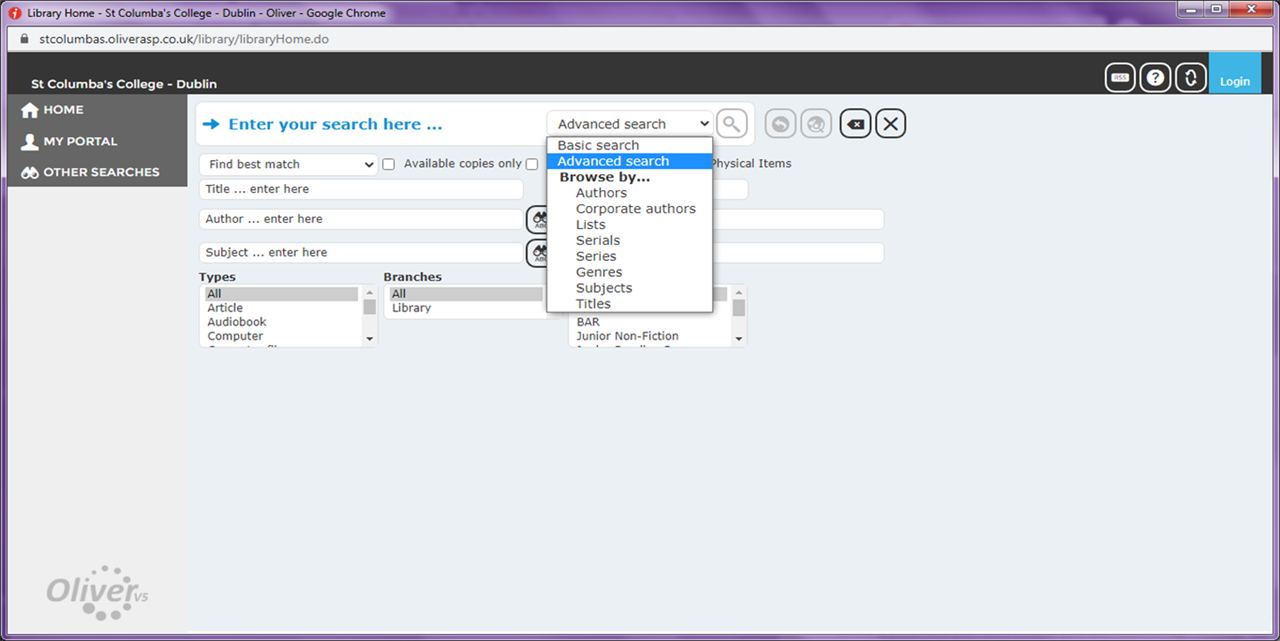The width and height of the screenshot is (1280, 641).
Task: Open the help question mark icon
Action: pyautogui.click(x=1155, y=78)
